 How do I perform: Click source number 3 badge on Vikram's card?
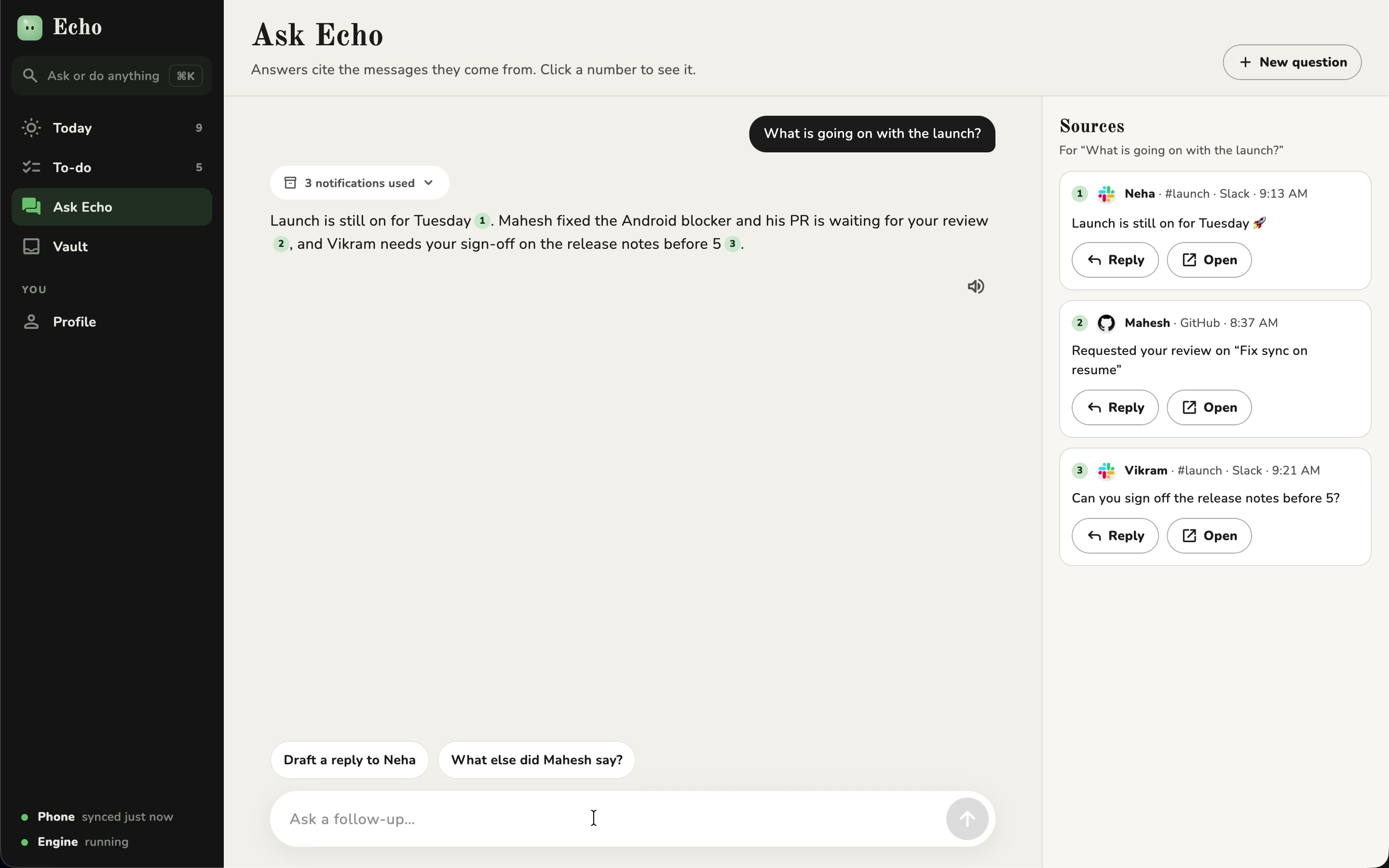coord(1080,470)
